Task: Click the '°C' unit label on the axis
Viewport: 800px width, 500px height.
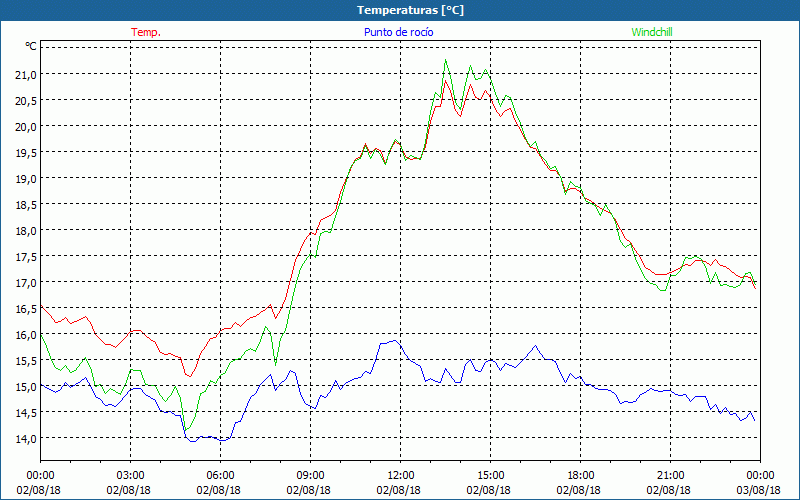Action: pyautogui.click(x=31, y=46)
